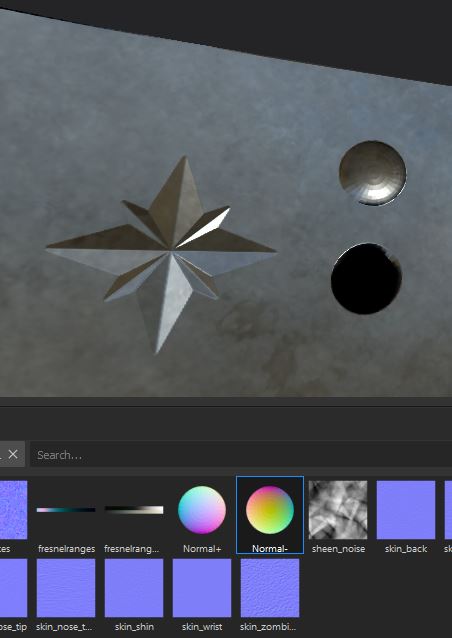
Task: Clear the filter with the X button
Action: click(13, 454)
